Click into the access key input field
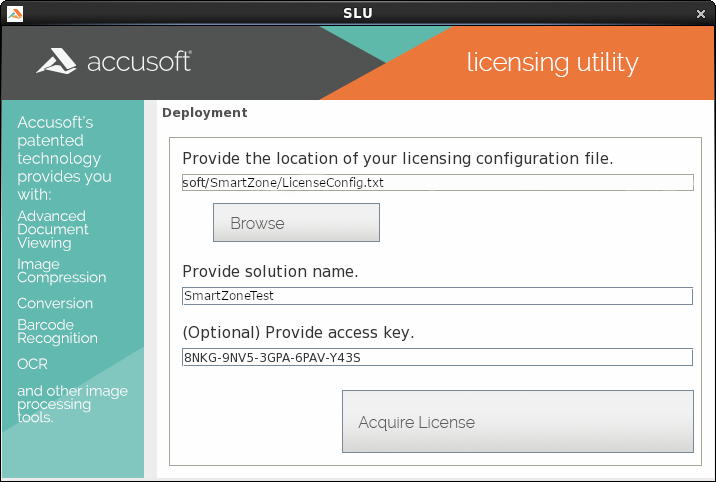The height and width of the screenshot is (482, 716). click(437, 357)
